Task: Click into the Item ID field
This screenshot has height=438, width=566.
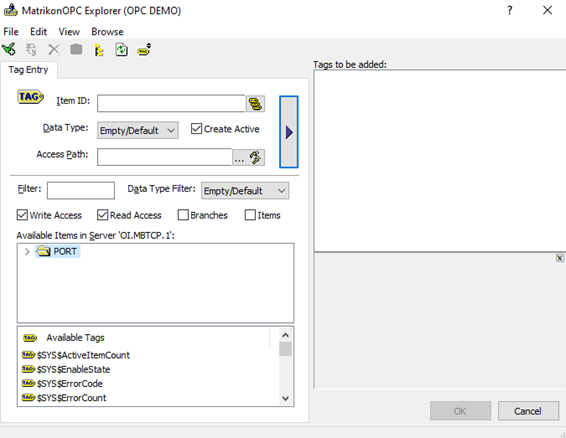Action: [171, 104]
